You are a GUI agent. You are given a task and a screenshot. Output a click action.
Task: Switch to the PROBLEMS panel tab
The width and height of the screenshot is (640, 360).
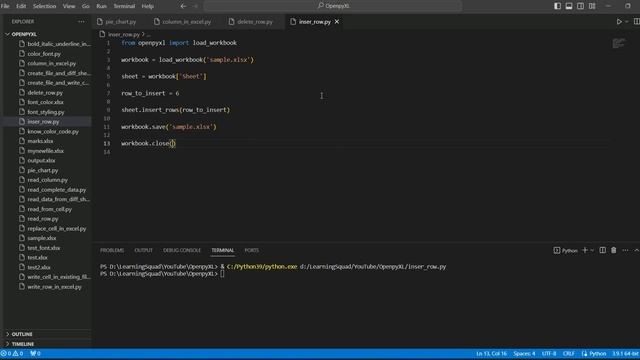(112, 250)
